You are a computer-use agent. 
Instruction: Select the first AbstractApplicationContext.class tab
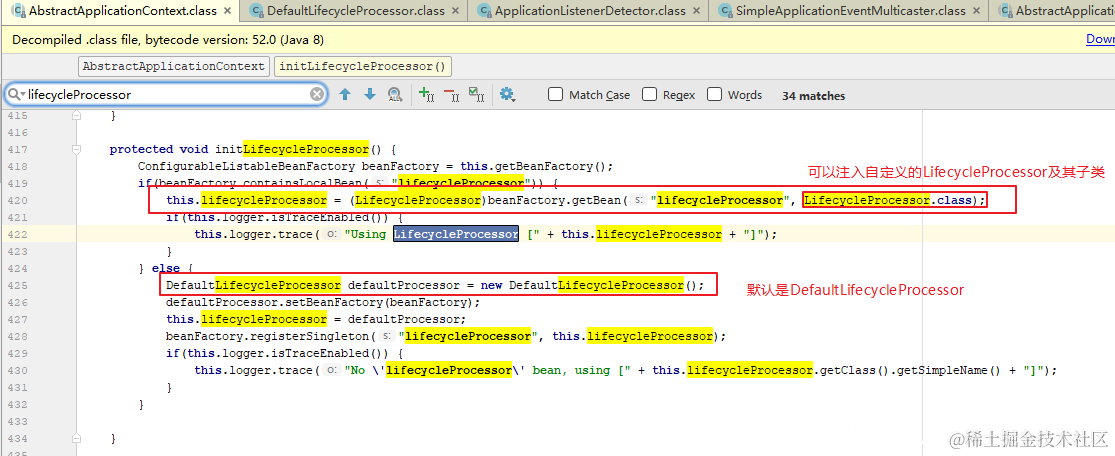tap(122, 11)
